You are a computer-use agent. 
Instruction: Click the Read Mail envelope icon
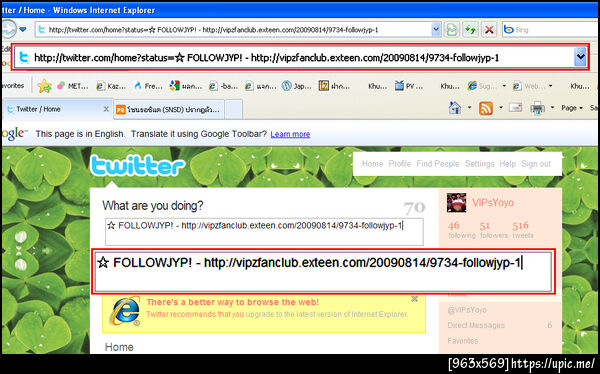(x=515, y=108)
